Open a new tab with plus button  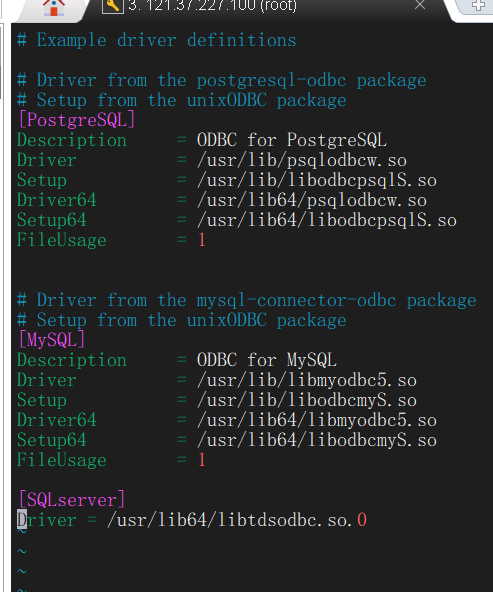tap(479, 5)
